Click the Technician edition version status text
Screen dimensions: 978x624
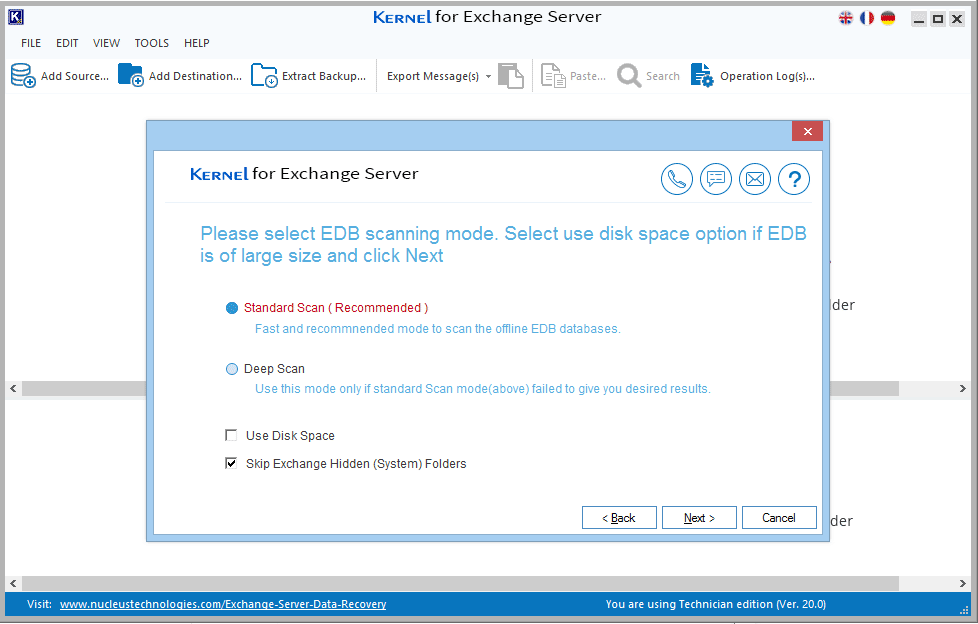(x=715, y=604)
